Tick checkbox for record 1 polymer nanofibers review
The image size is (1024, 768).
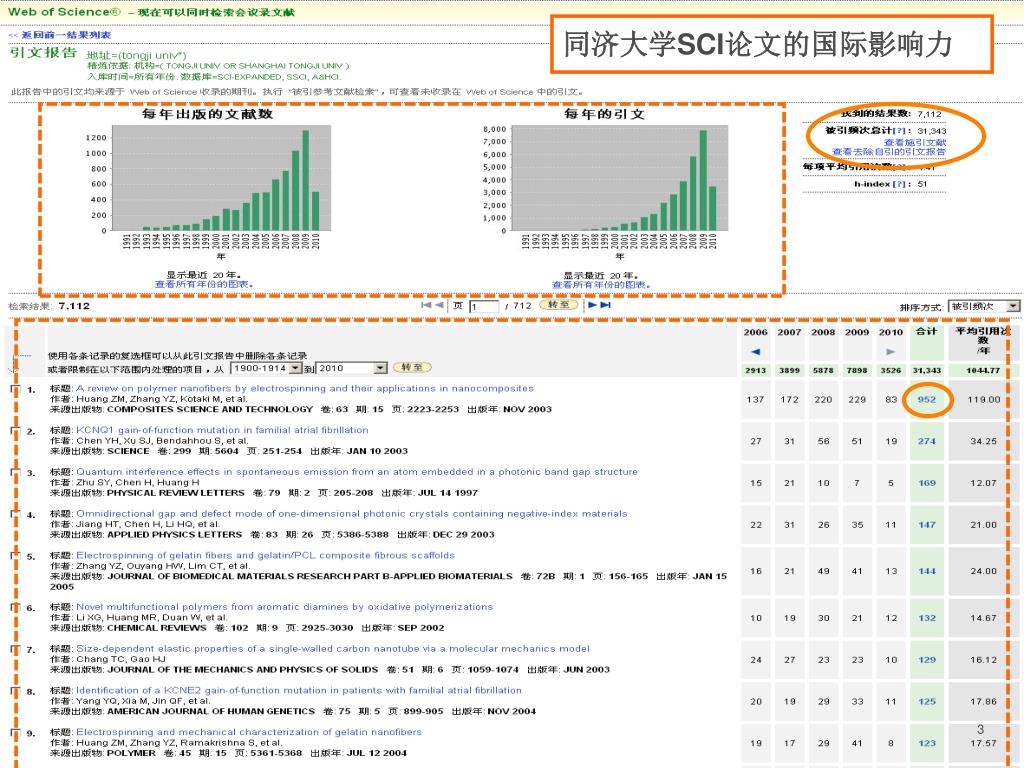[14, 389]
